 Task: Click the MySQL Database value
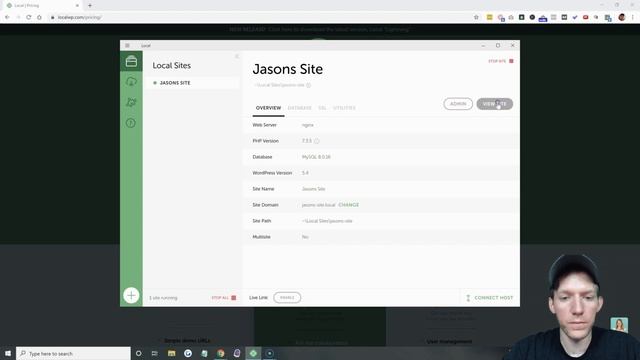coord(316,157)
